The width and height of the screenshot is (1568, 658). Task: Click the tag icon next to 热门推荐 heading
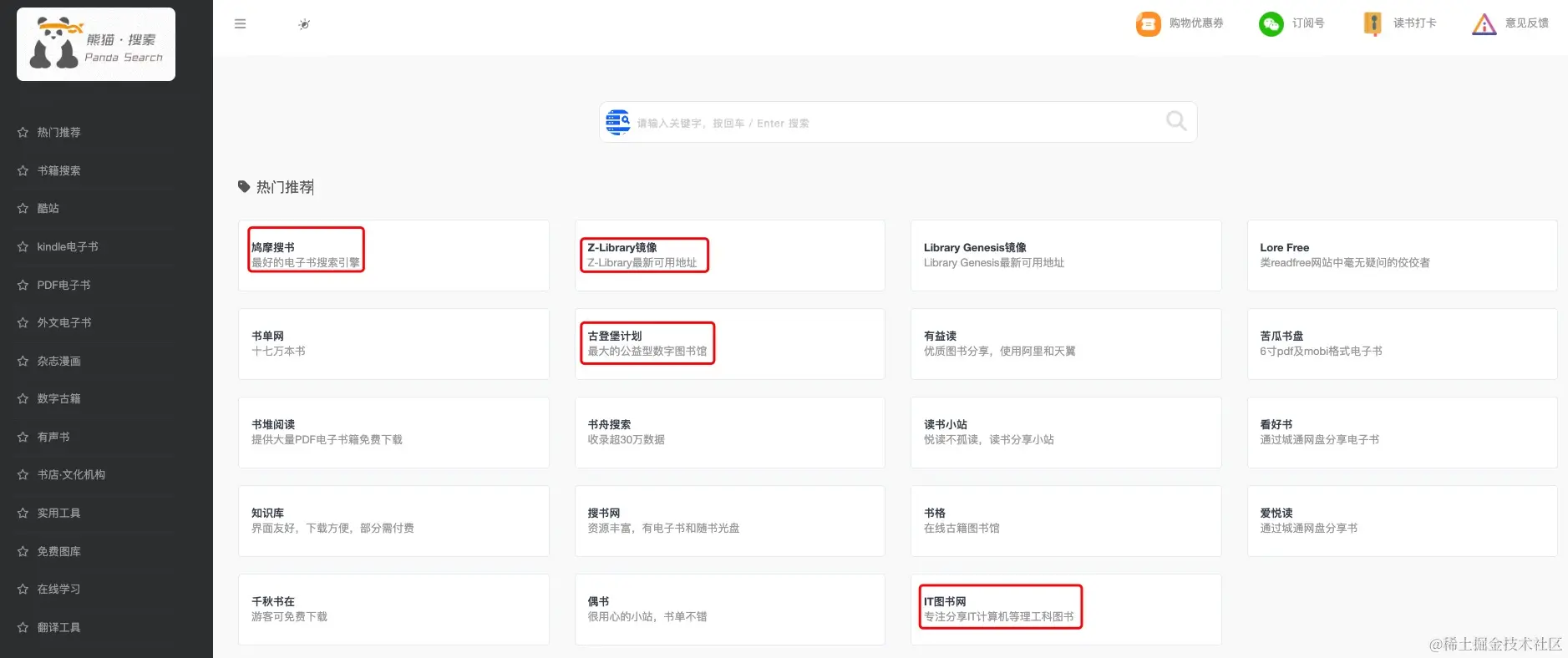[244, 187]
